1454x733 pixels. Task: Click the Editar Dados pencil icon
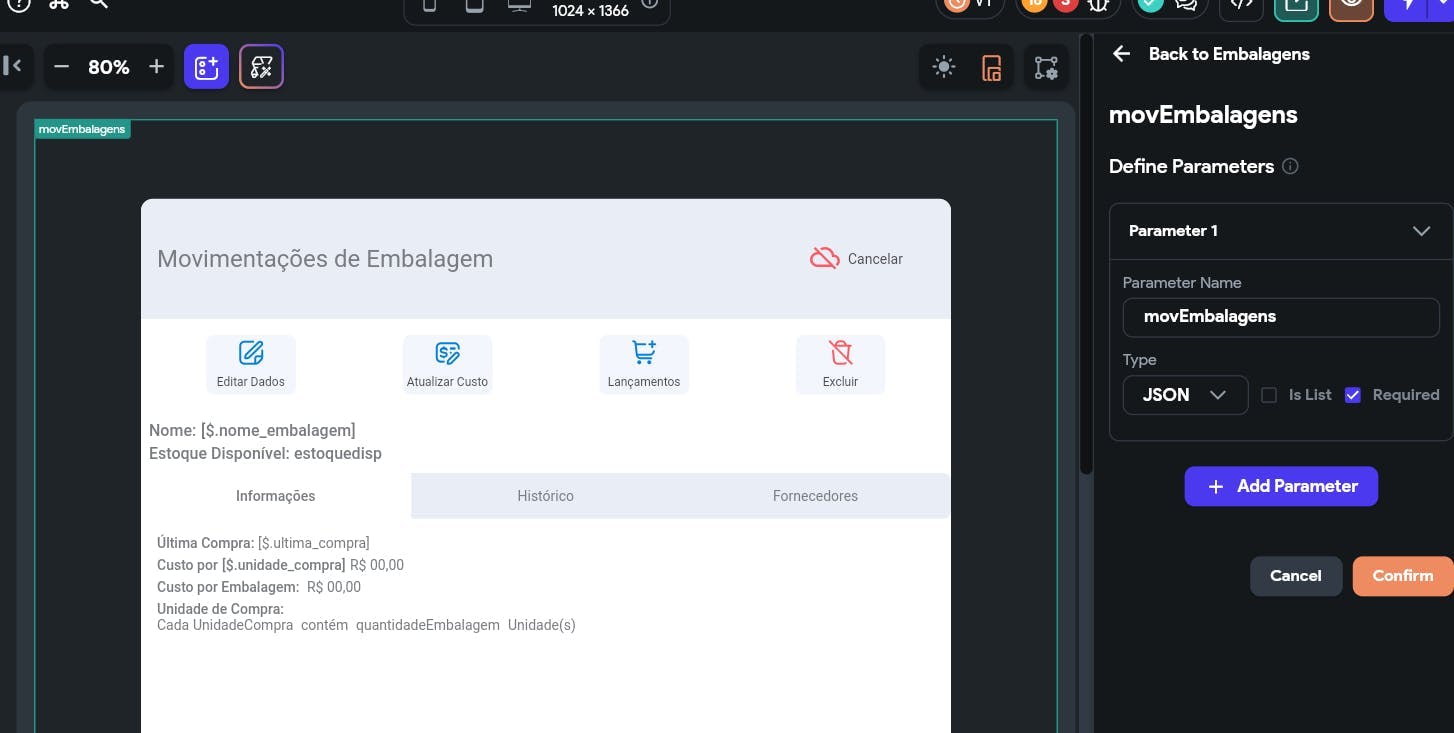(251, 353)
